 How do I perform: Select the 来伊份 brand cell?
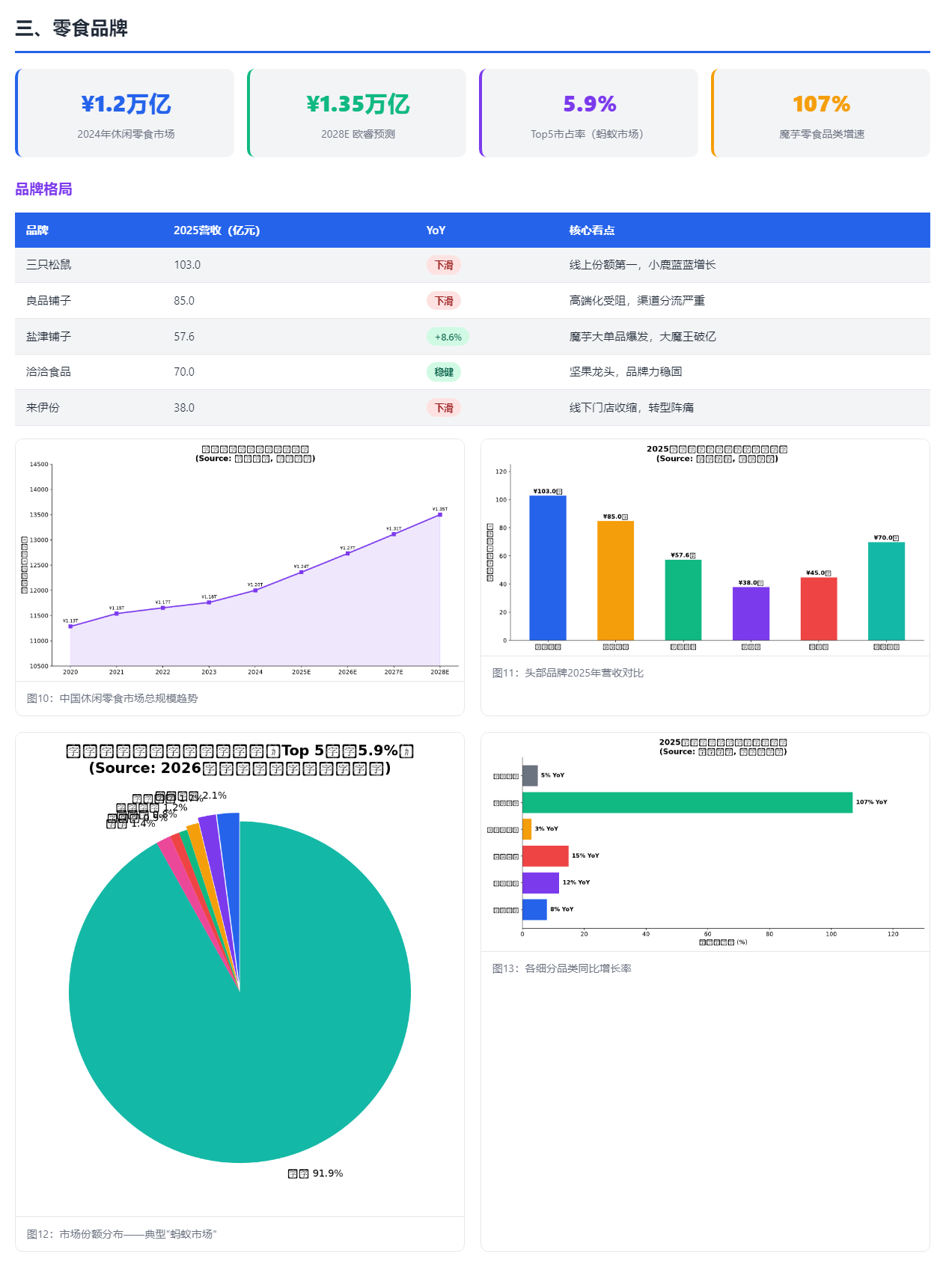coord(43,408)
